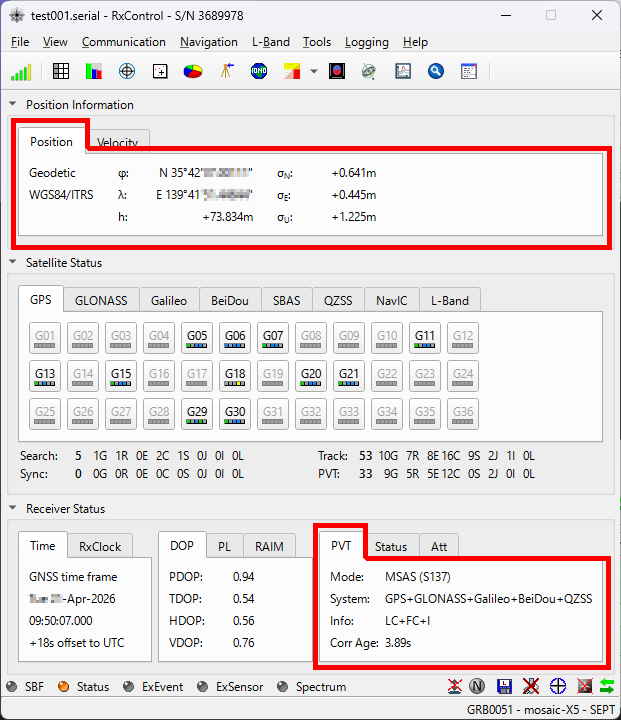Click the round N icon in status bar
The width and height of the screenshot is (621, 720).
478,687
